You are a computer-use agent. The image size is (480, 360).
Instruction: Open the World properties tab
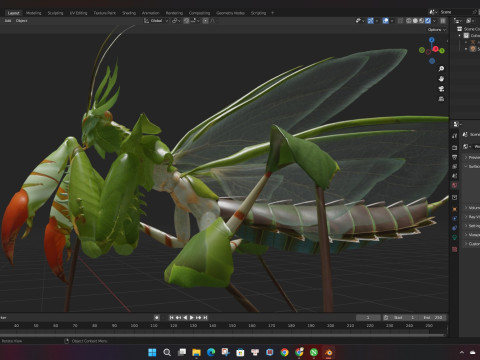455,185
